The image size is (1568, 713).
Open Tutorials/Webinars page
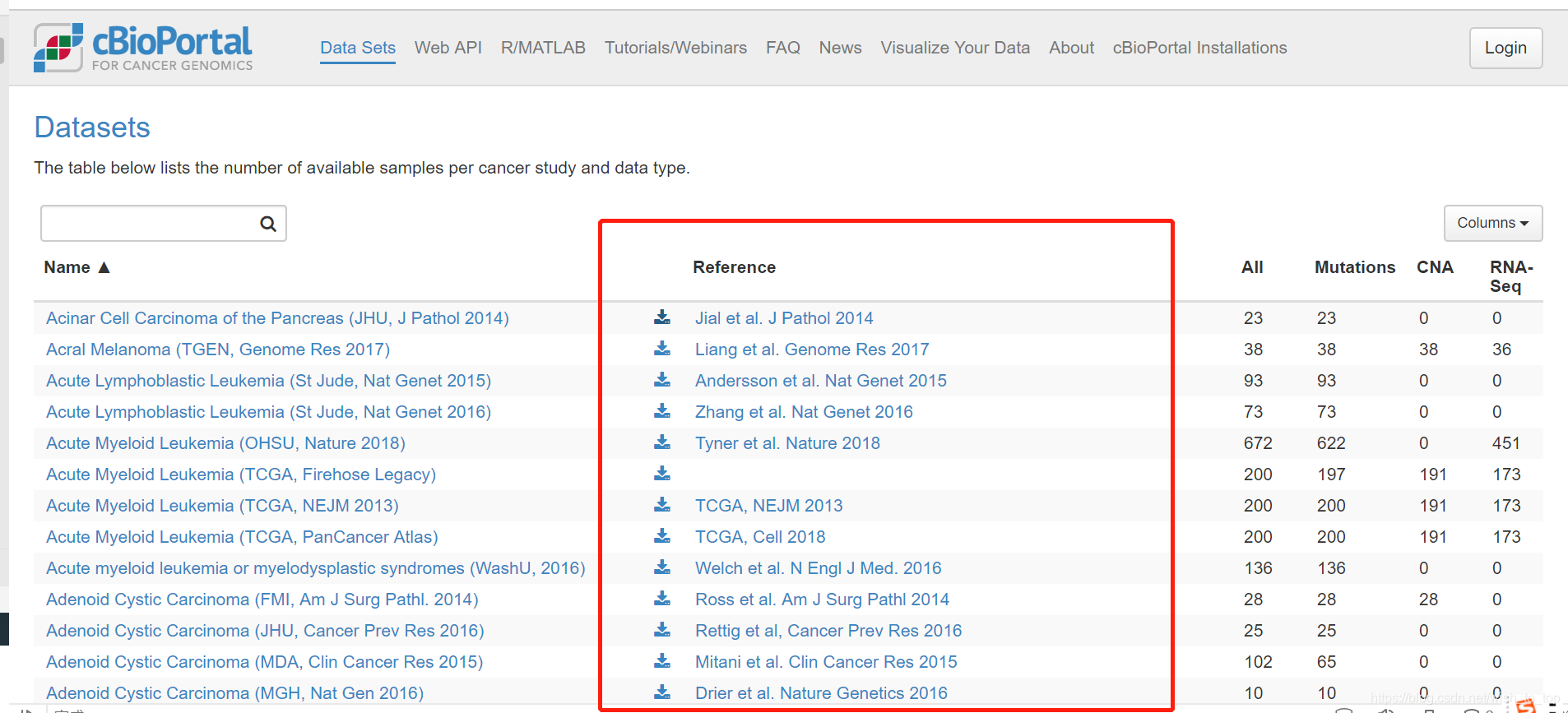click(675, 48)
